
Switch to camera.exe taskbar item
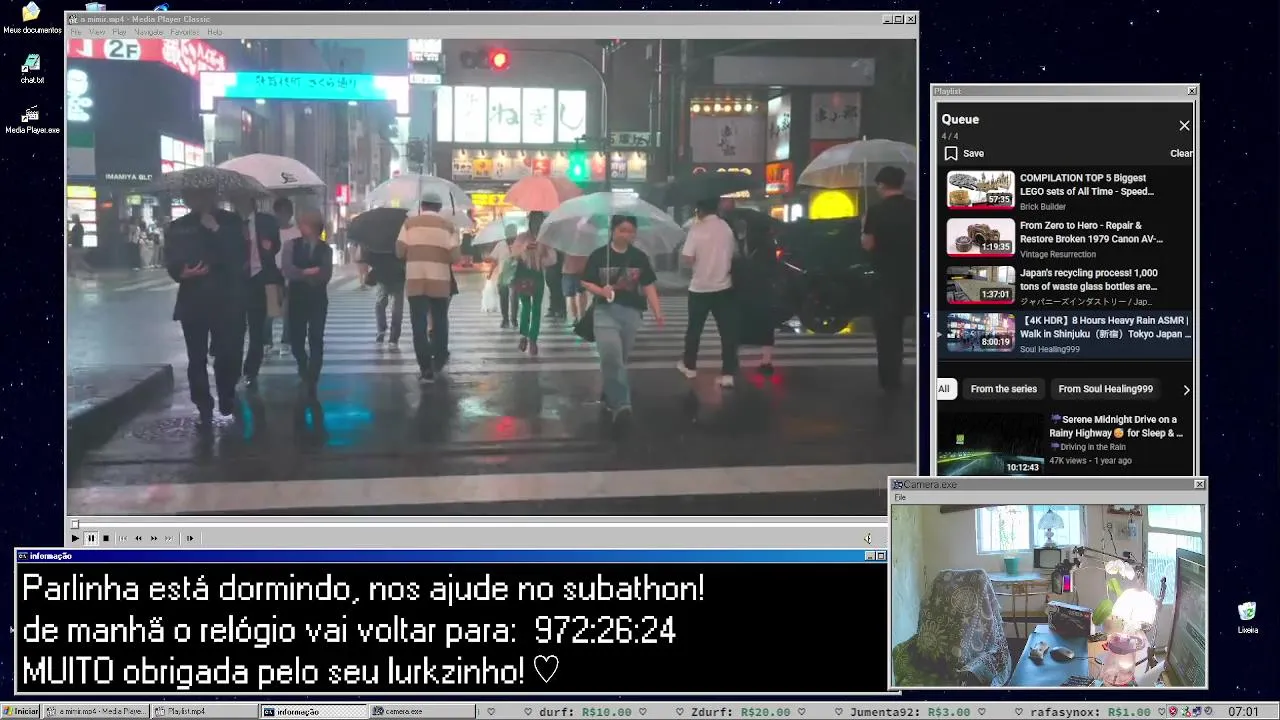click(422, 712)
